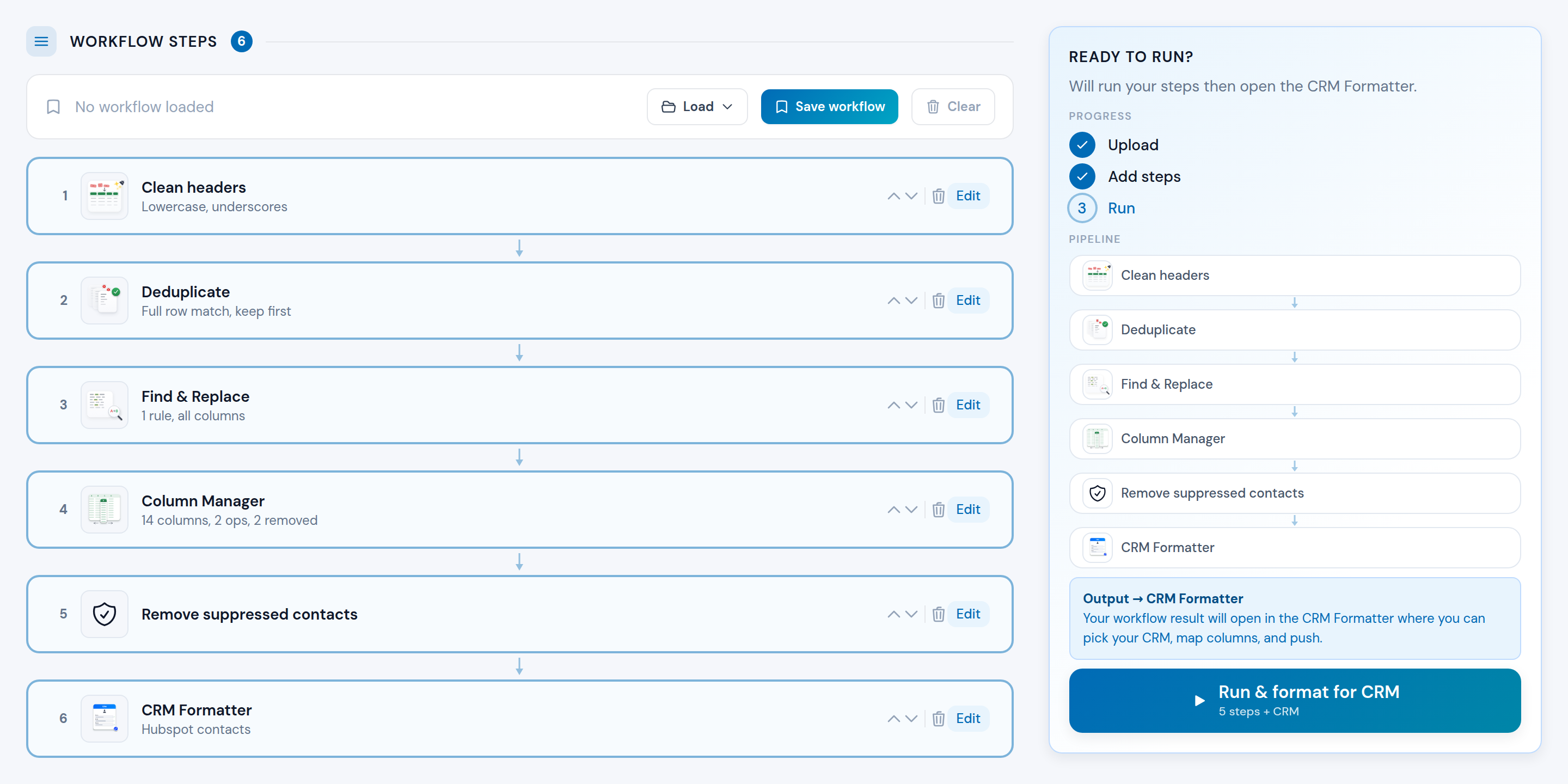Image resolution: width=1568 pixels, height=784 pixels.
Task: Edit the Clean headers step
Action: tap(967, 196)
